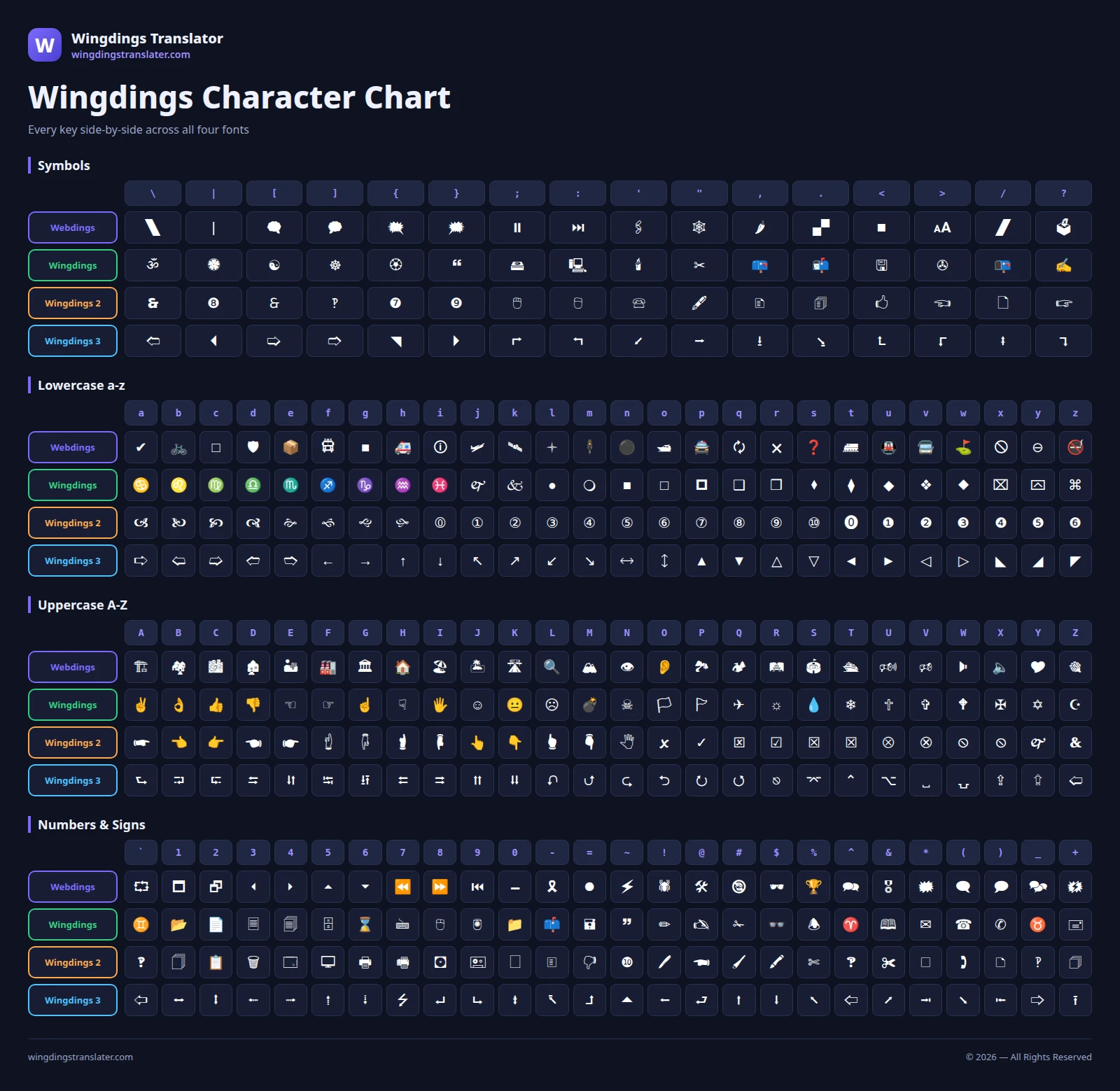Click the 'Numbers & Signs' section heading
The image size is (1120, 1091).
tap(92, 825)
